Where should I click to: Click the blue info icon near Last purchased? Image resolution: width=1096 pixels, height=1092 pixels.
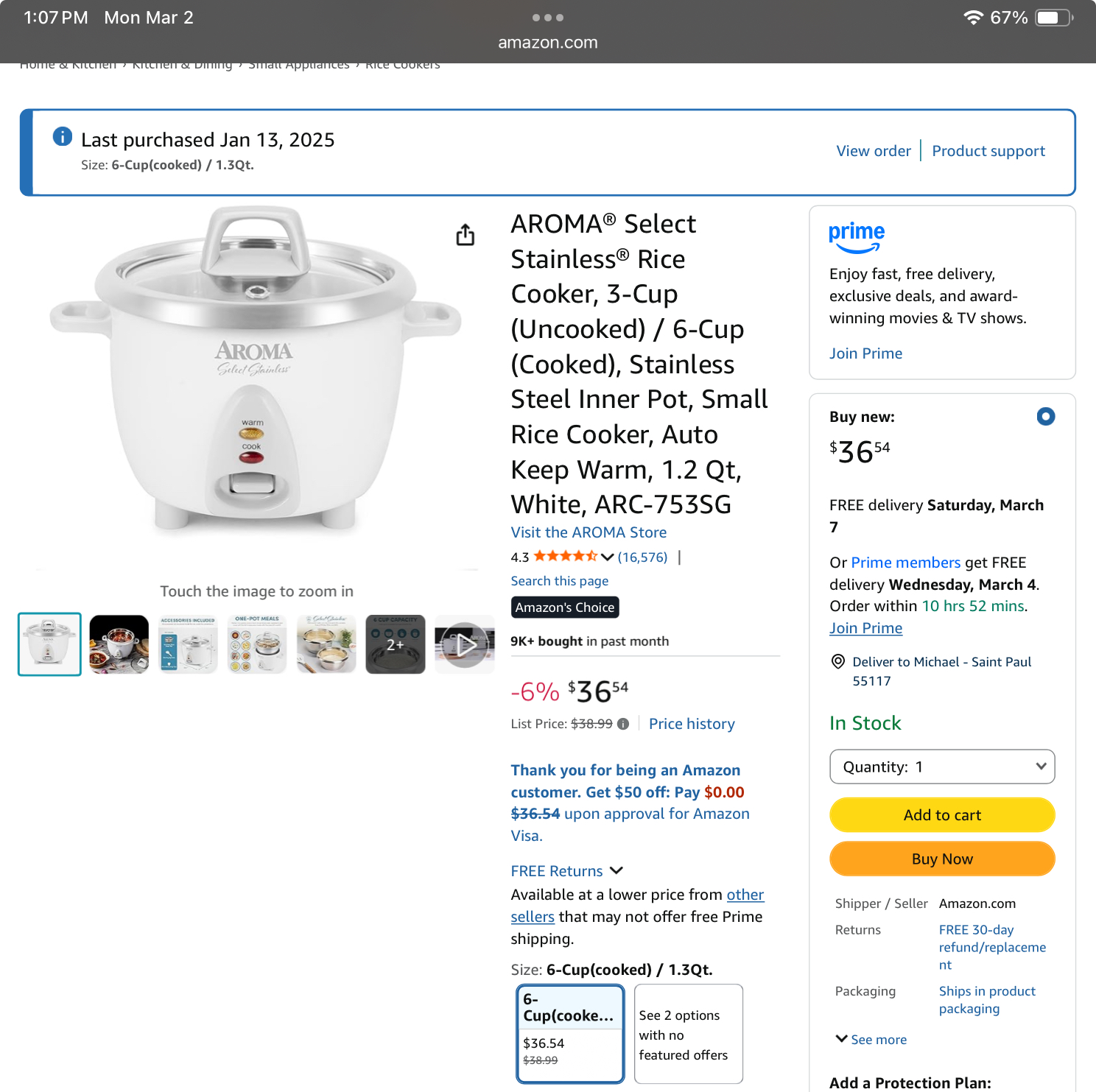click(63, 136)
